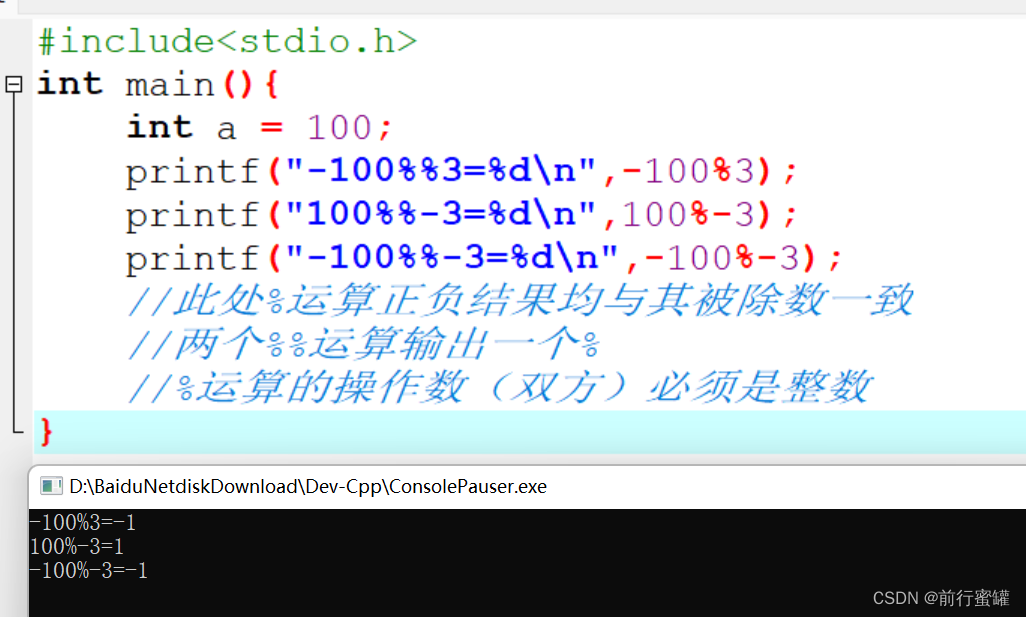This screenshot has width=1026, height=617.
Task: Collapse the main function fold marker
Action: click(14, 84)
